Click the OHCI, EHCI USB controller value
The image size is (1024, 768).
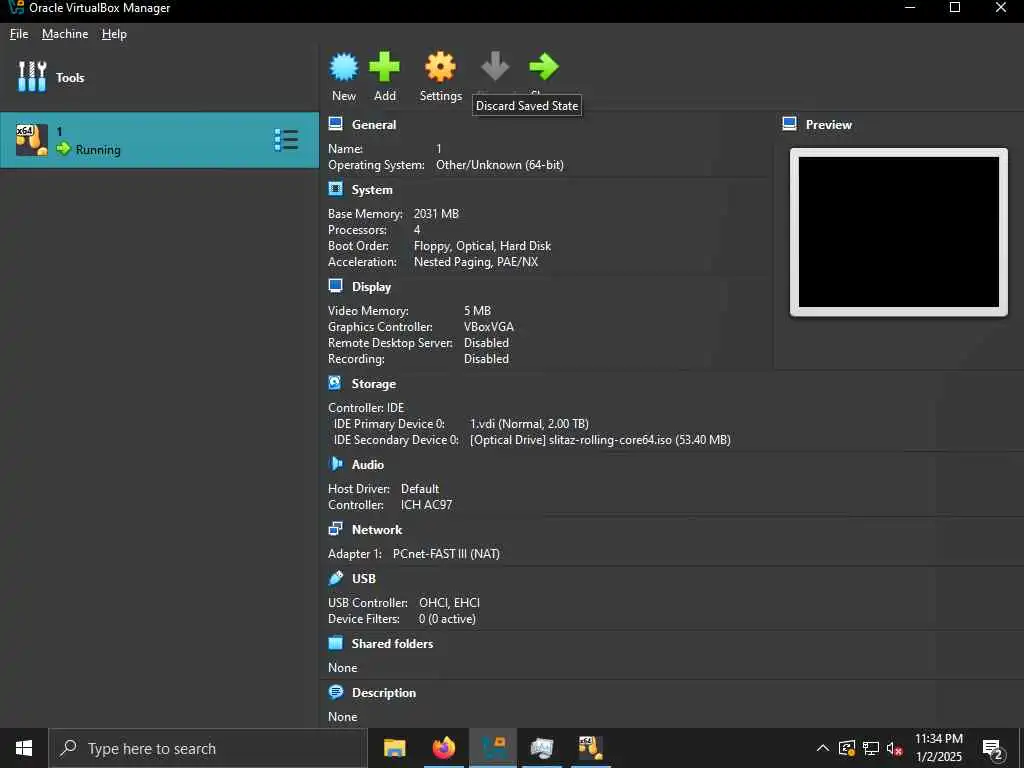pyautogui.click(x=449, y=603)
